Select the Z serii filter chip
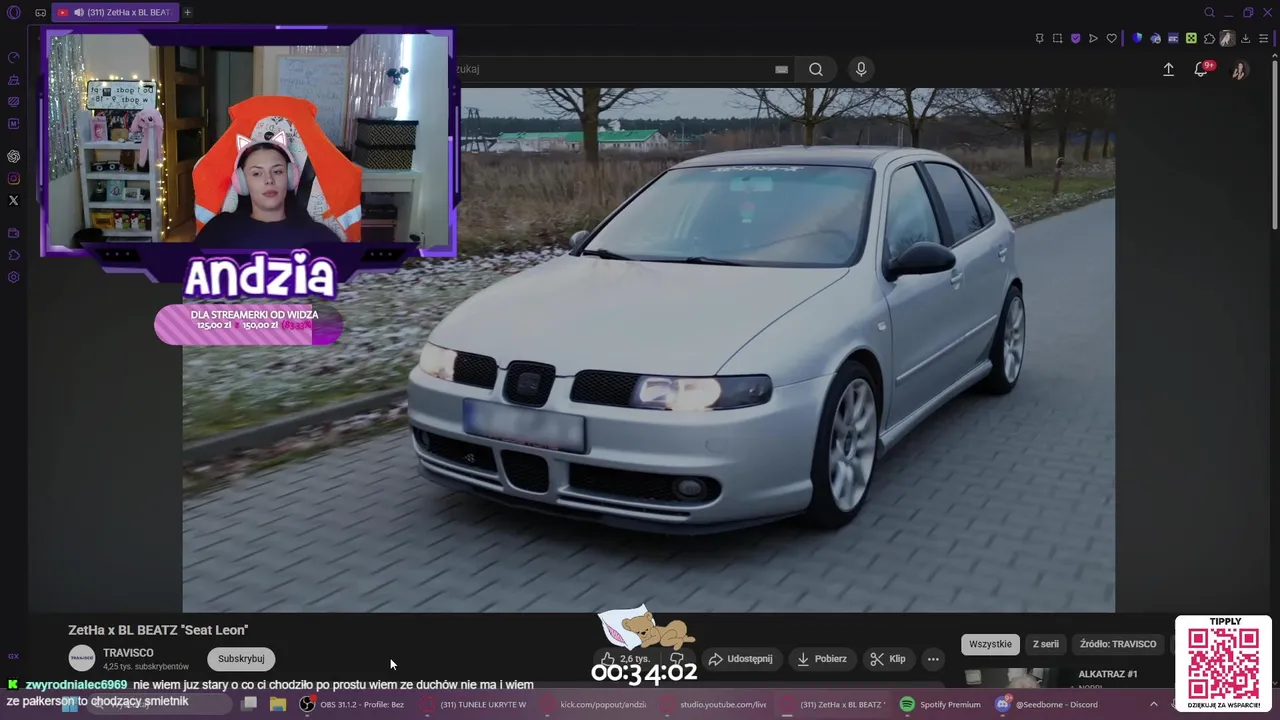Image resolution: width=1280 pixels, height=720 pixels. [1046, 644]
